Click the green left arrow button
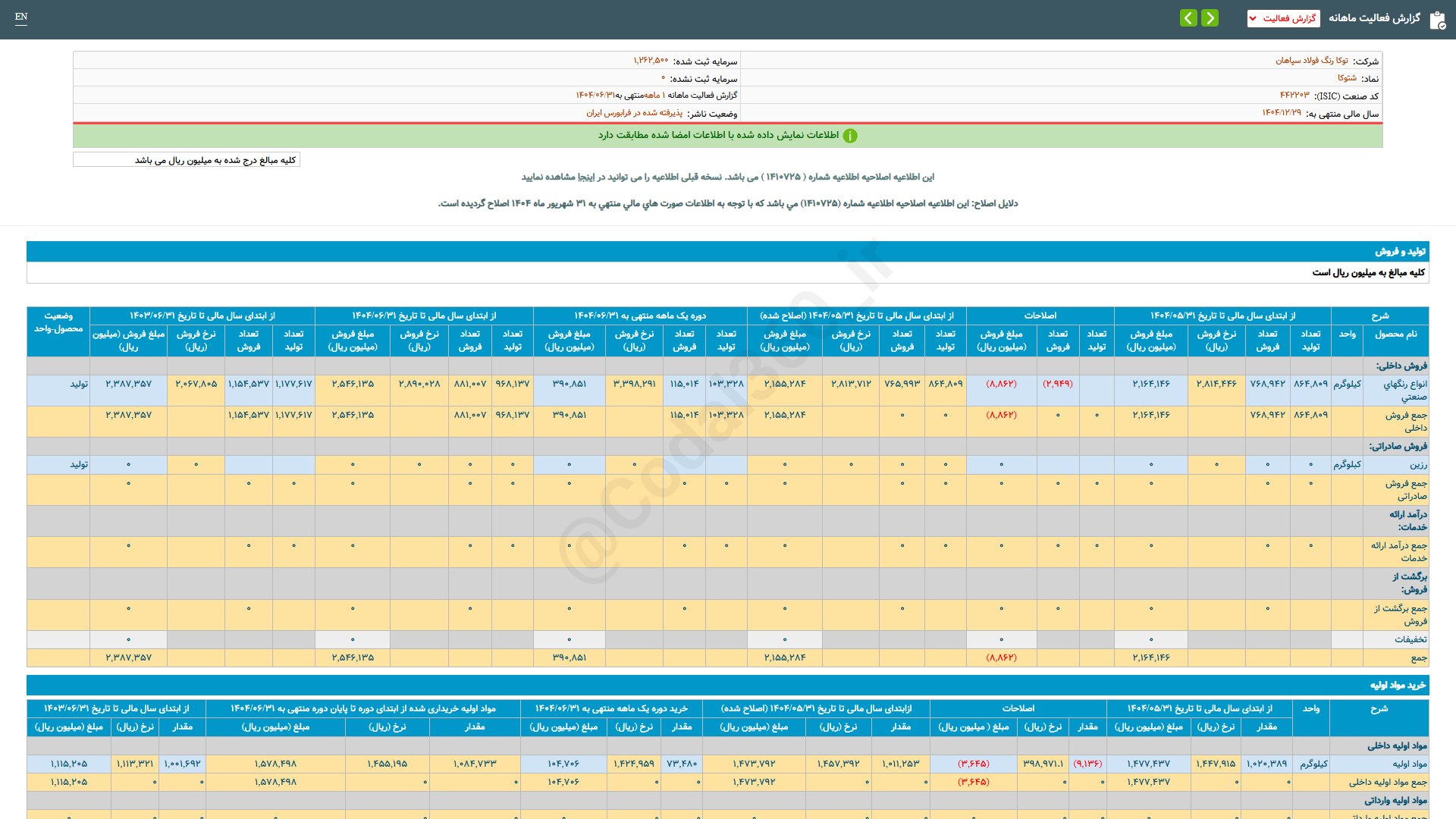The height and width of the screenshot is (819, 1456). (x=1188, y=17)
